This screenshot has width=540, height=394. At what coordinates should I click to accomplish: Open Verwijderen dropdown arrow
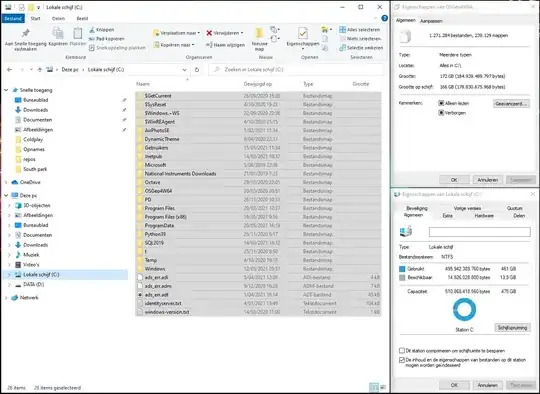pos(242,33)
